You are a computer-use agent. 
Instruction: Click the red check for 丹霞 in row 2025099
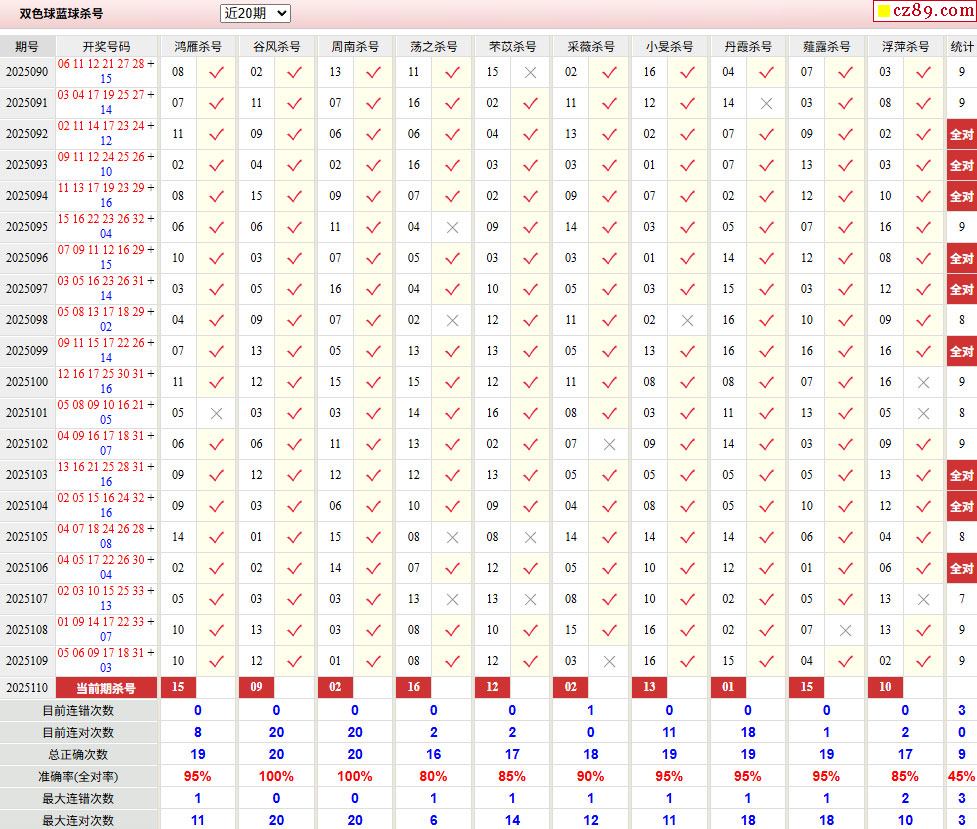click(766, 351)
